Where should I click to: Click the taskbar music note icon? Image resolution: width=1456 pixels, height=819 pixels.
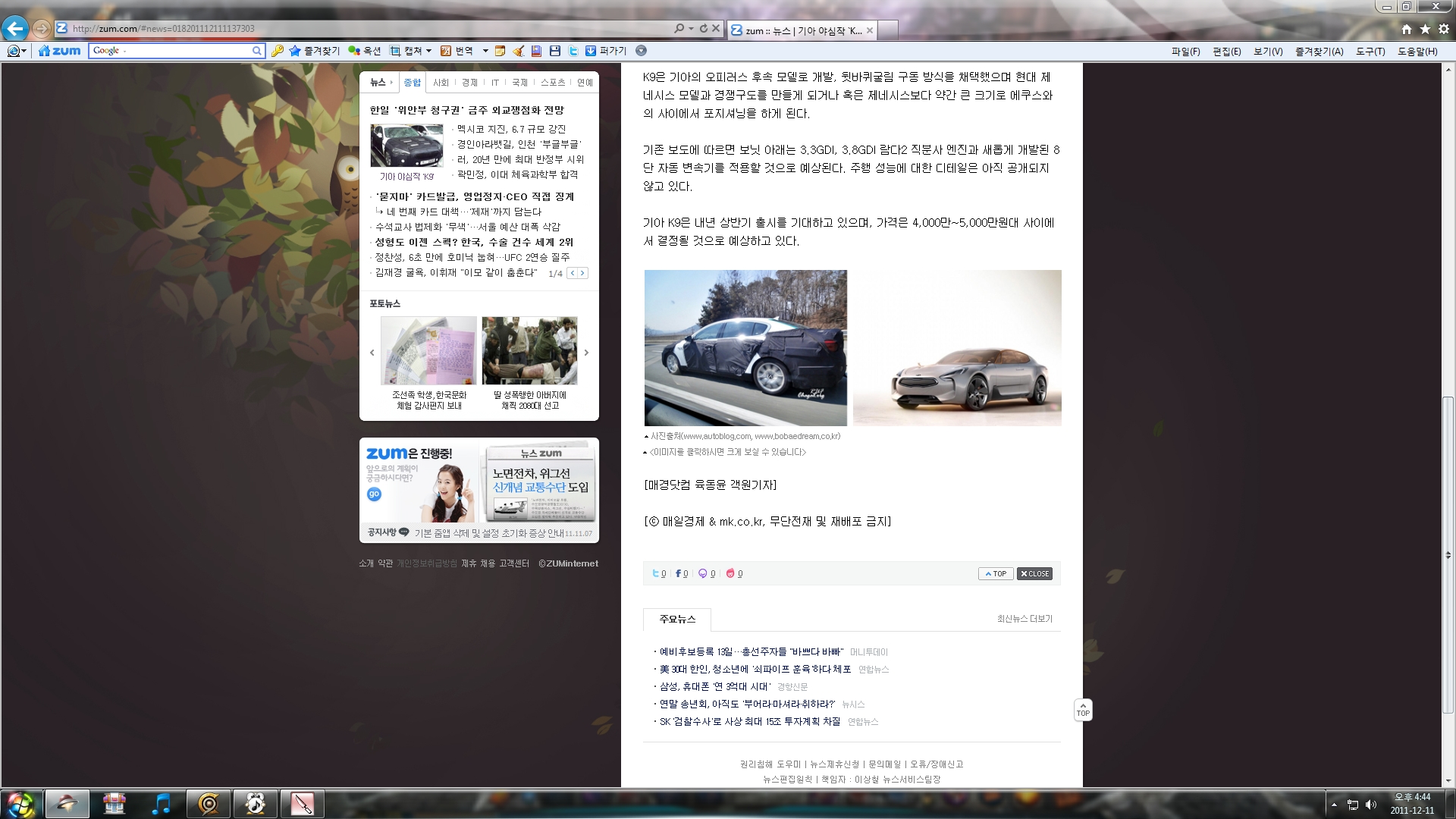(x=161, y=804)
